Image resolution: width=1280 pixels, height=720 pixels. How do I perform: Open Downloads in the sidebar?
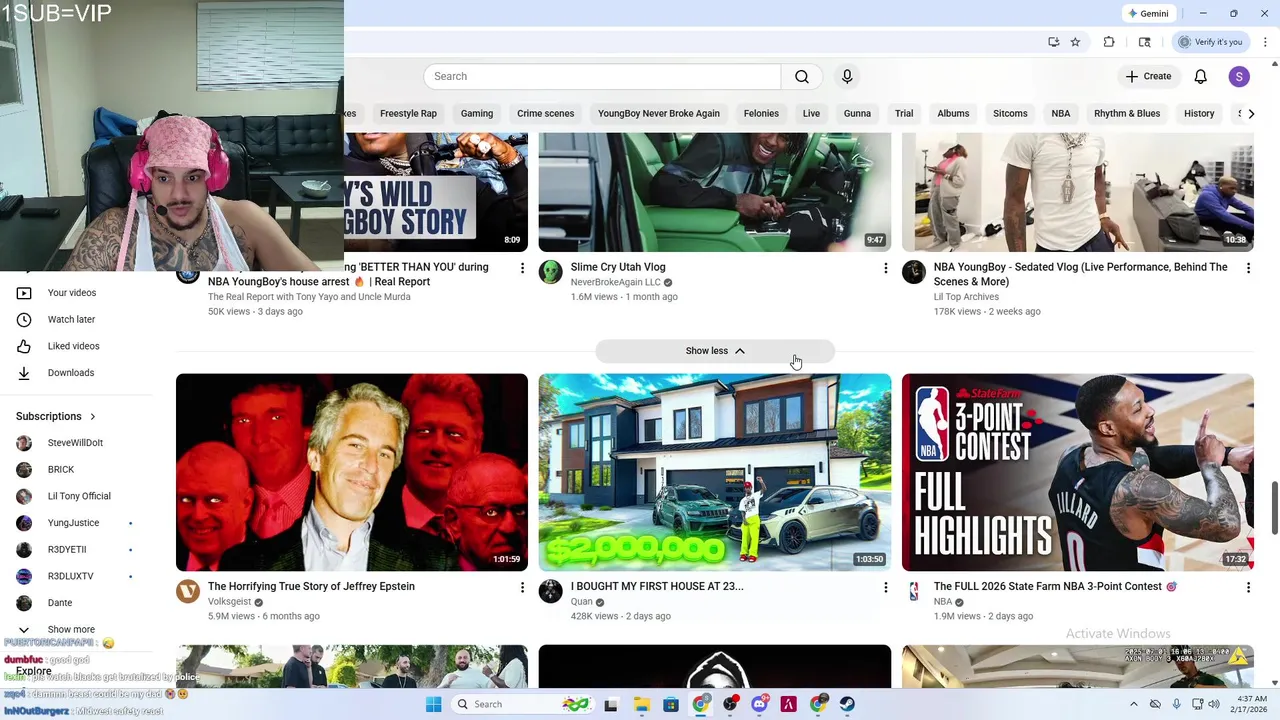click(x=70, y=373)
